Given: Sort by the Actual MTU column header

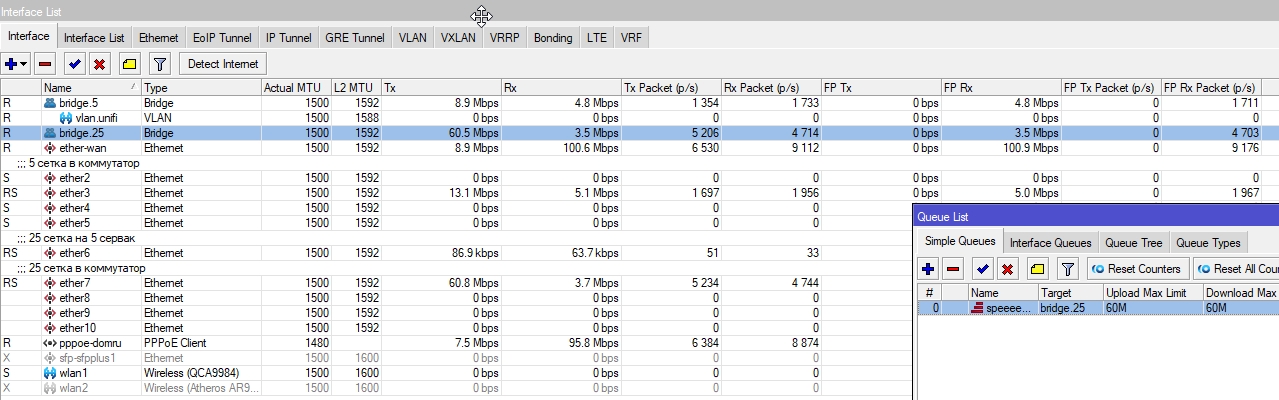Looking at the screenshot, I should click(x=296, y=88).
